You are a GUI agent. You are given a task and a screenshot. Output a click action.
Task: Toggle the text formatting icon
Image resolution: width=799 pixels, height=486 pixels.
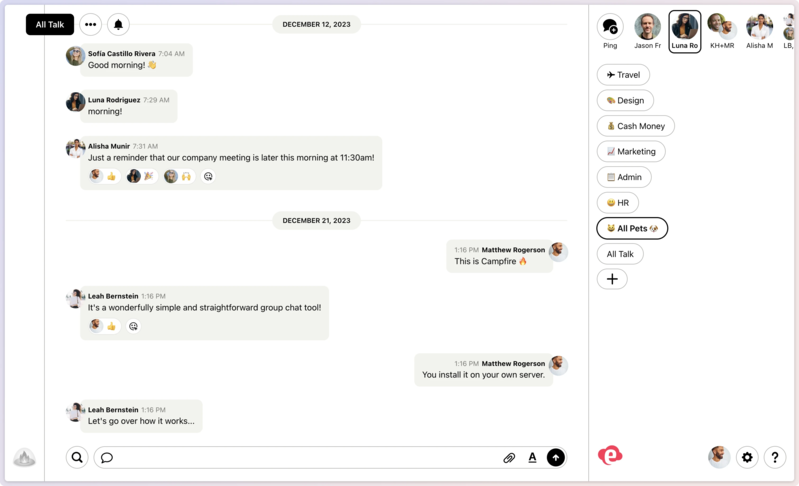point(532,458)
